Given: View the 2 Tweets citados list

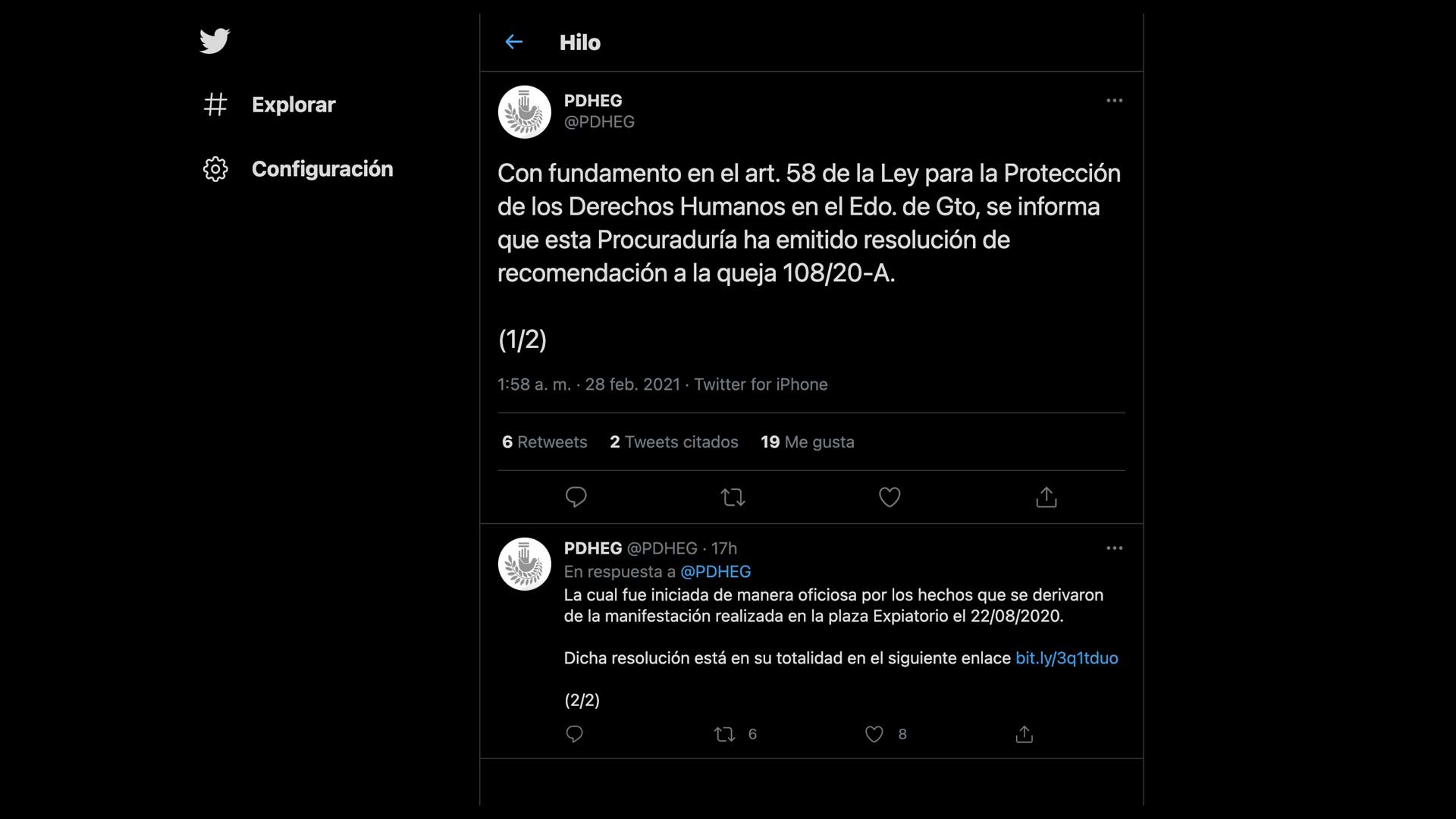Looking at the screenshot, I should point(674,442).
